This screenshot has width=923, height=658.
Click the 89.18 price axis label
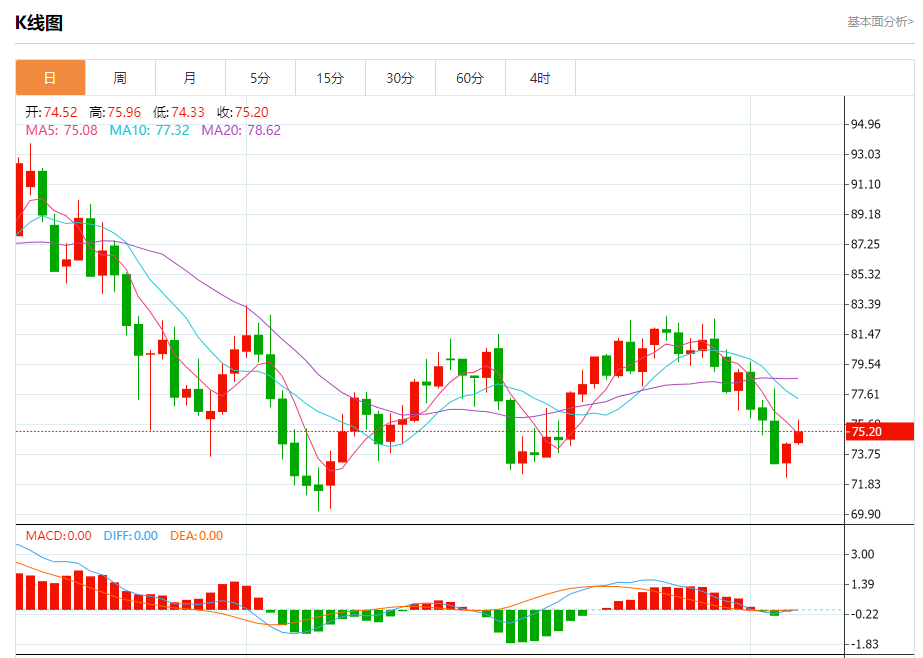[x=866, y=214]
